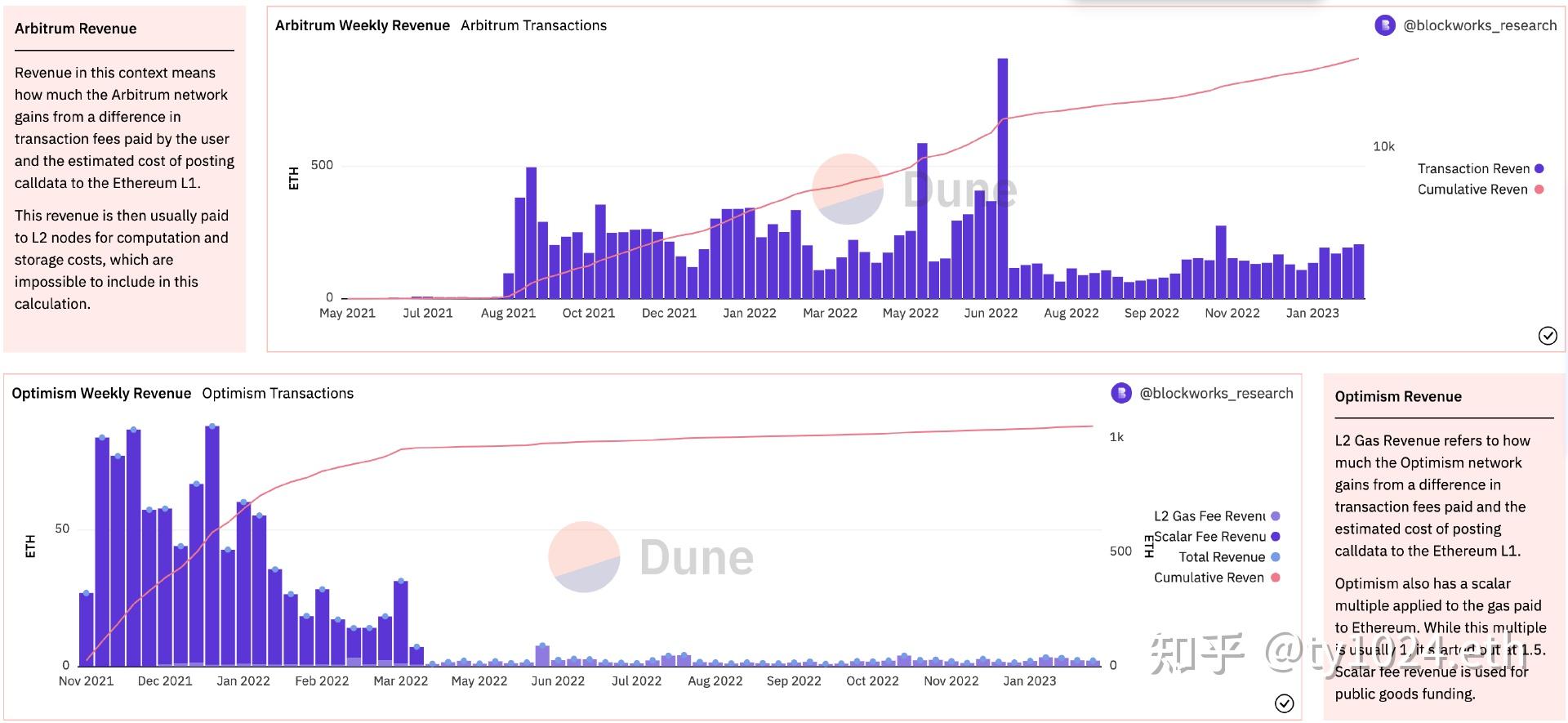
Task: Toggle the L2 Gas Fee Revenue legend series
Action: coord(1217,516)
